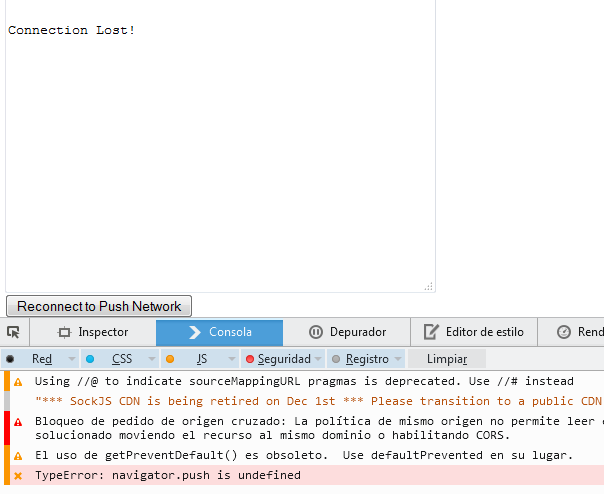Click inside the Connection Lost text area
The height and width of the screenshot is (494, 604).
coord(220,150)
